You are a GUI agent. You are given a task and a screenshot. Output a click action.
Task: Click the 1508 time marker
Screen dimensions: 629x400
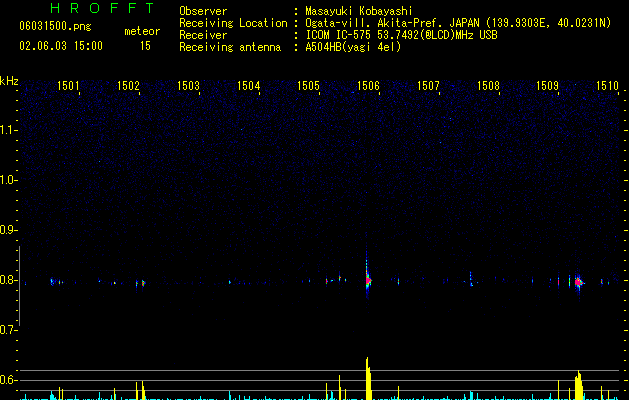click(x=488, y=86)
